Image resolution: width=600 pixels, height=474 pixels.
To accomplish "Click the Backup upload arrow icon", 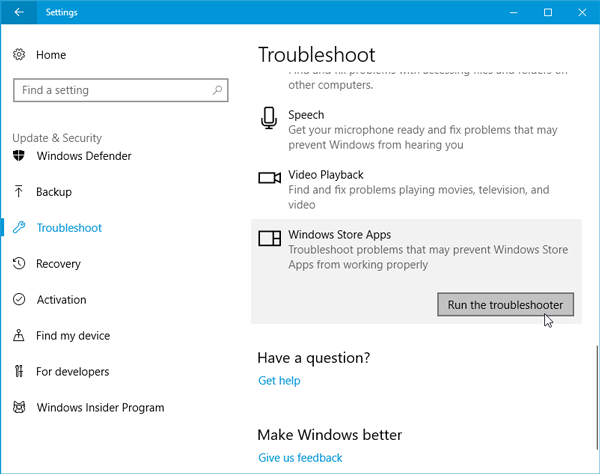I will point(18,191).
